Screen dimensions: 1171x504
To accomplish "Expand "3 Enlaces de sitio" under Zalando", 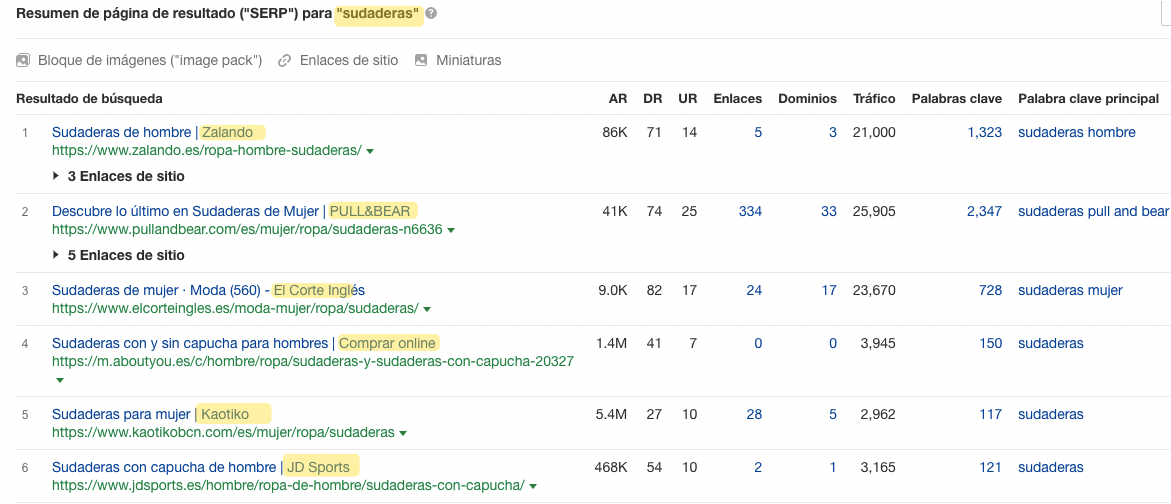I will click(x=118, y=176).
